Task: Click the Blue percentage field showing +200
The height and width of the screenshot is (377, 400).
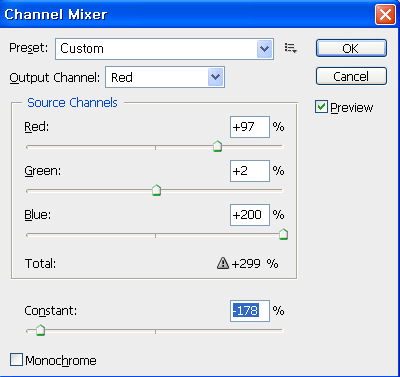Action: point(250,215)
